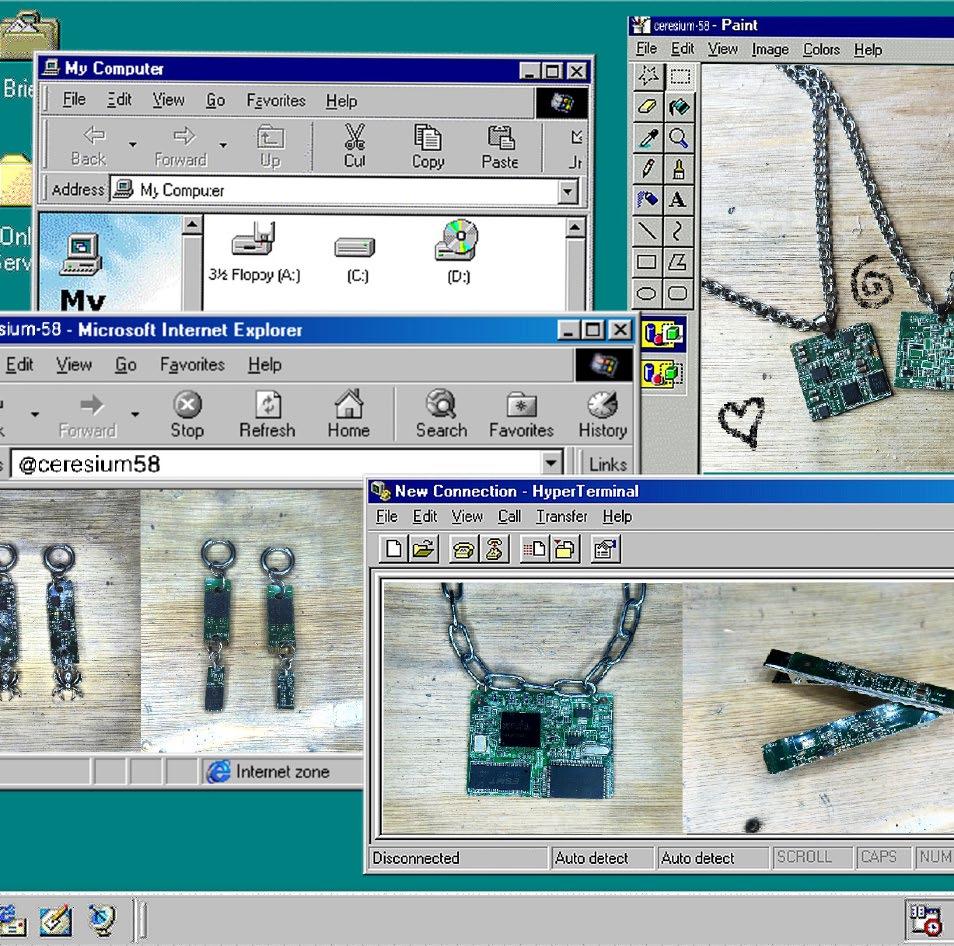This screenshot has height=946, width=954.
Task: Select the (C:) hard drive icon
Action: pyautogui.click(x=357, y=260)
